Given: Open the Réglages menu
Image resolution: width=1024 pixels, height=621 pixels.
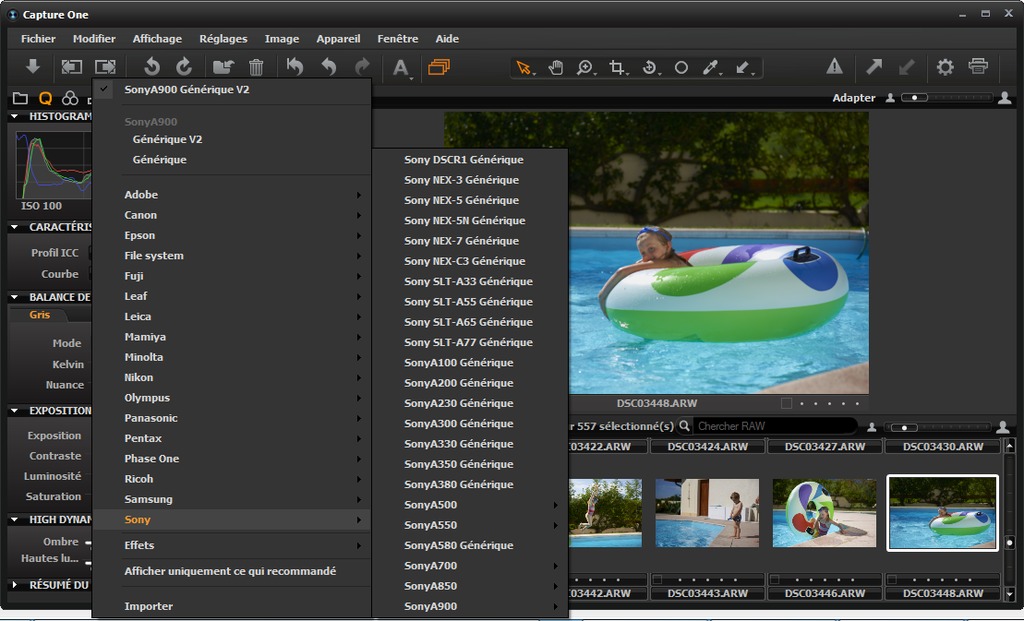Looking at the screenshot, I should pyautogui.click(x=223, y=39).
